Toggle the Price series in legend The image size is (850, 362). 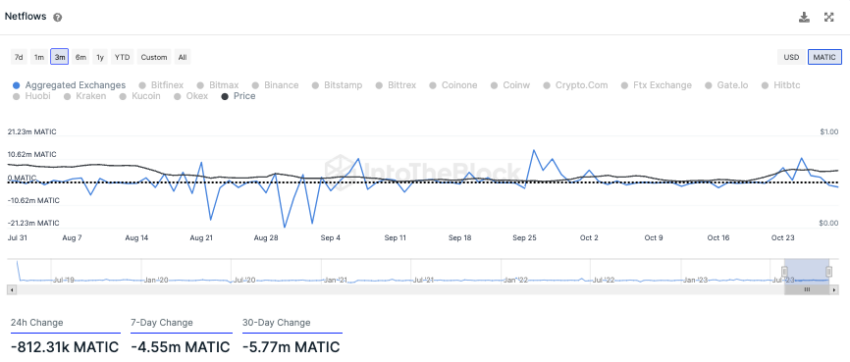pos(238,96)
